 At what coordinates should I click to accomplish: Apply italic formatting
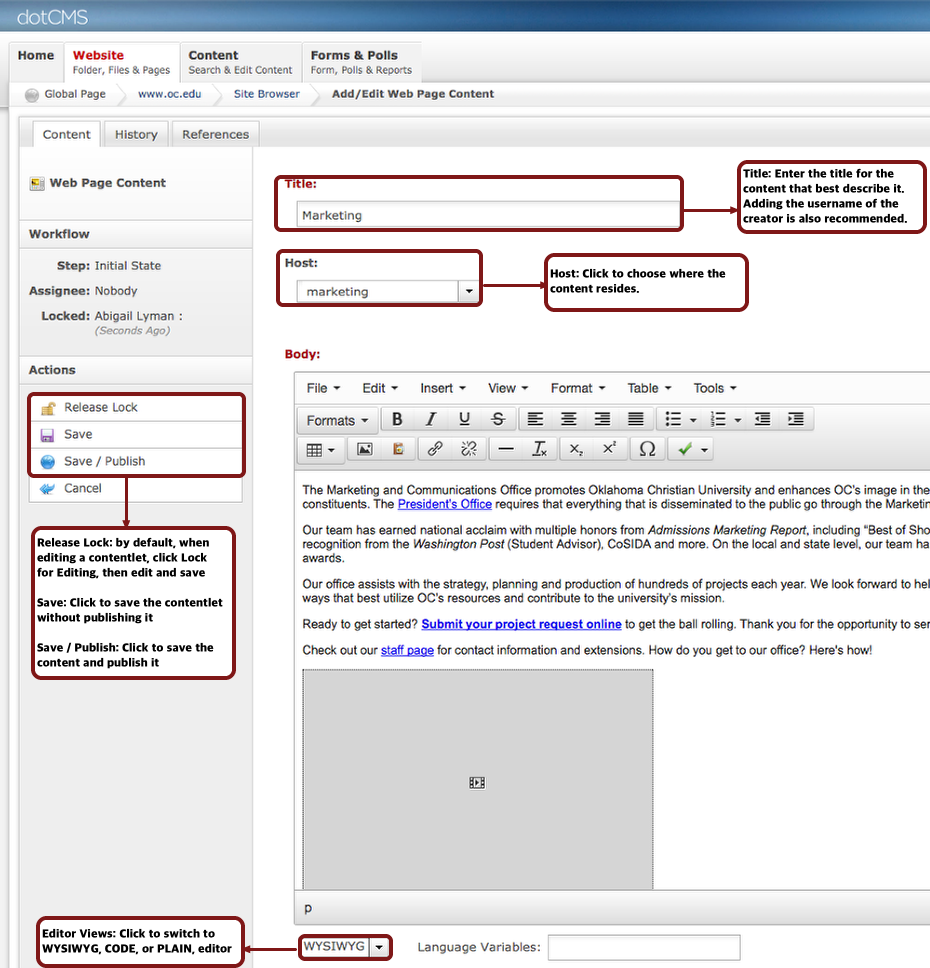(x=431, y=420)
